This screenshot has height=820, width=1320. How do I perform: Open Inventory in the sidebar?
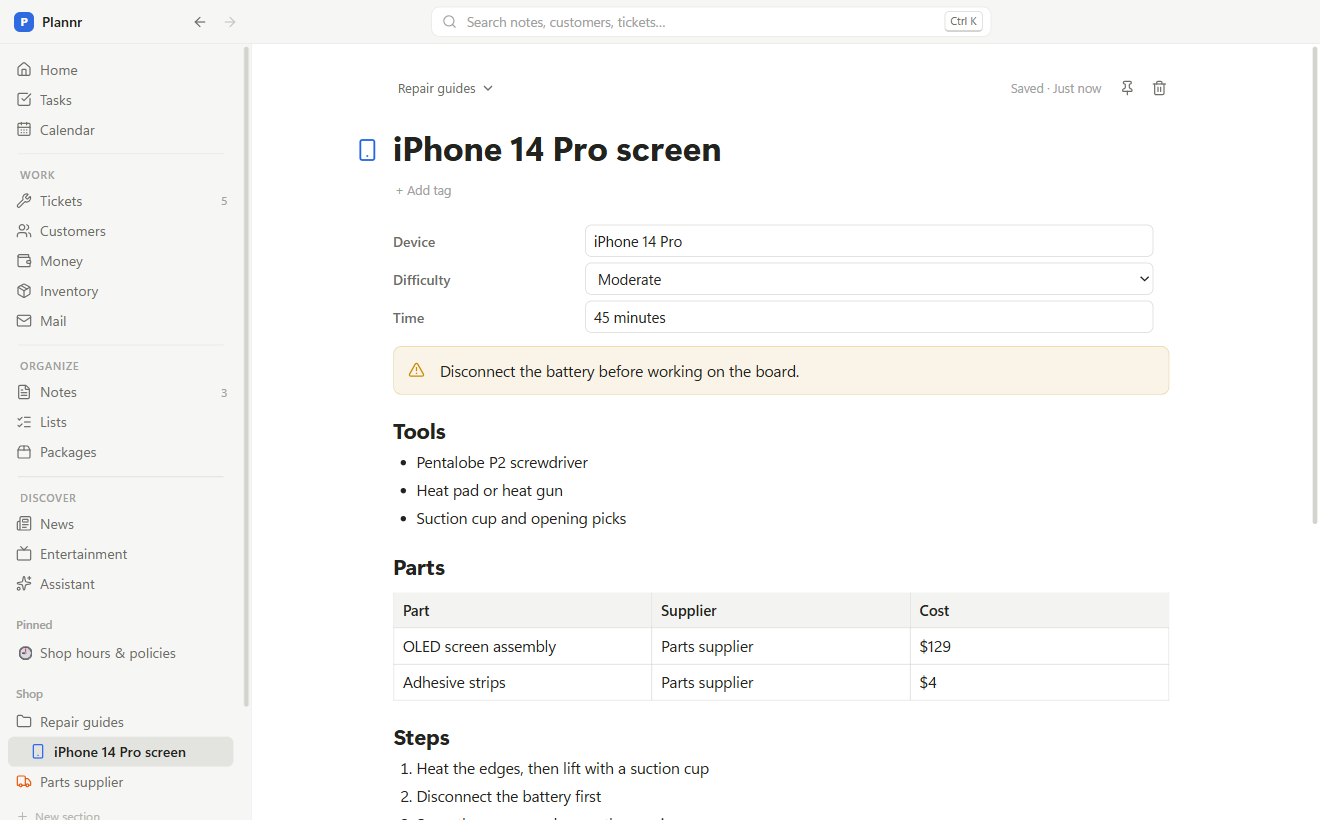click(x=122, y=291)
